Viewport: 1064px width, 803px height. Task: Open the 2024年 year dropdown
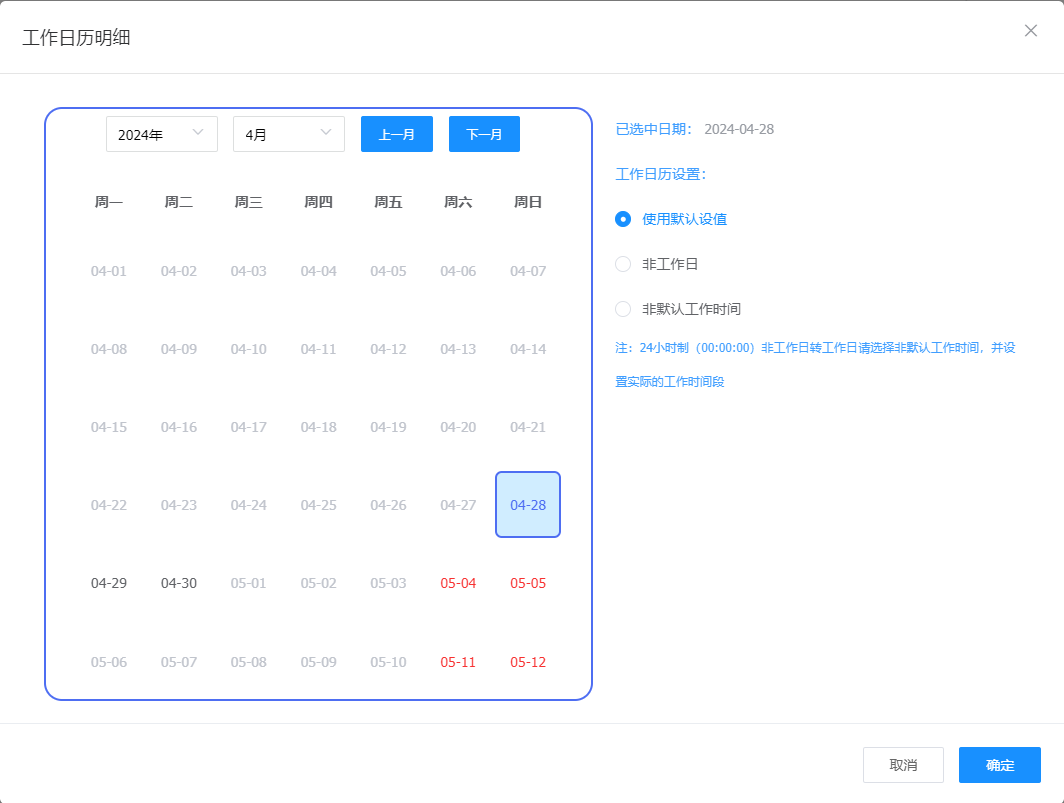coord(162,134)
